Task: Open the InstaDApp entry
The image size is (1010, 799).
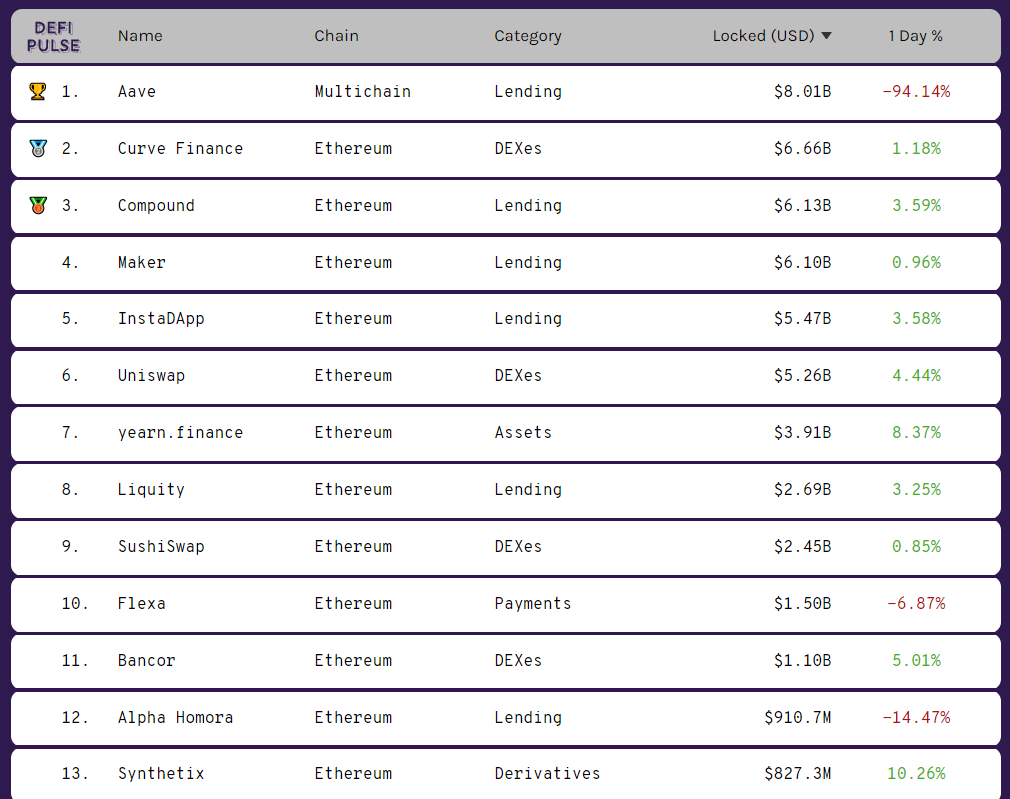Action: point(506,319)
